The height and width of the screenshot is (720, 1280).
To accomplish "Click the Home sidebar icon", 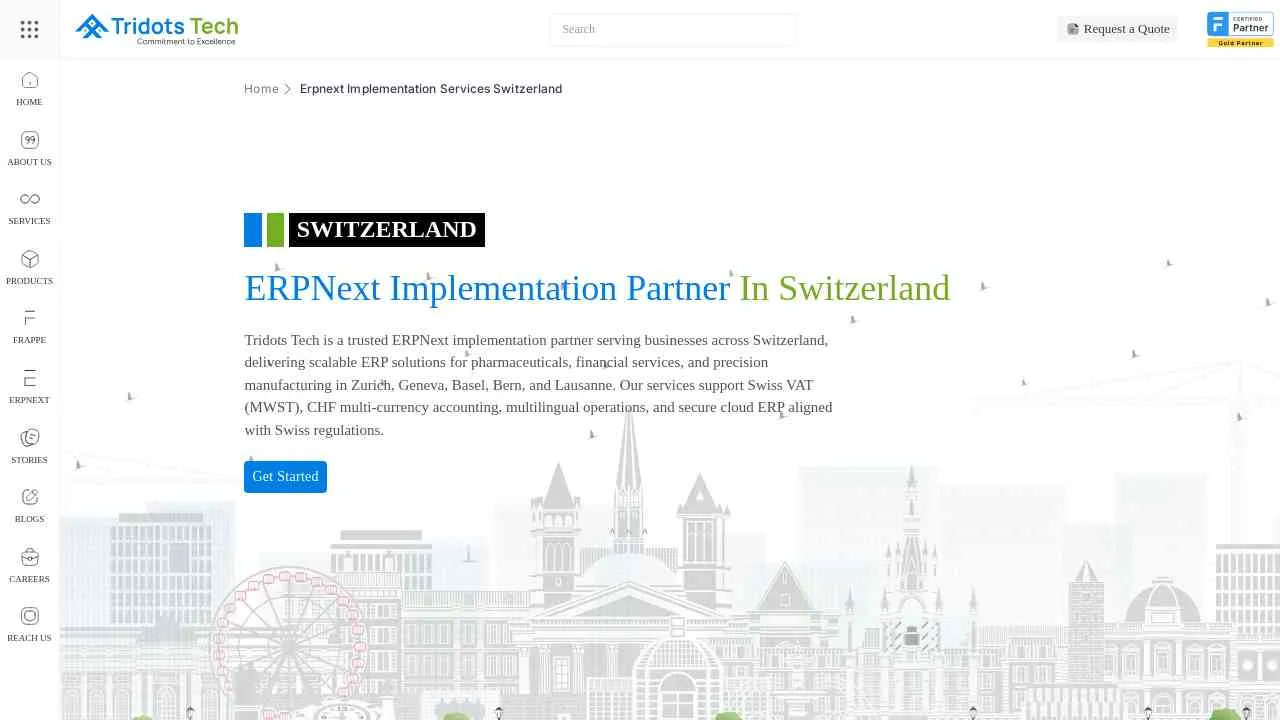I will coord(29,80).
